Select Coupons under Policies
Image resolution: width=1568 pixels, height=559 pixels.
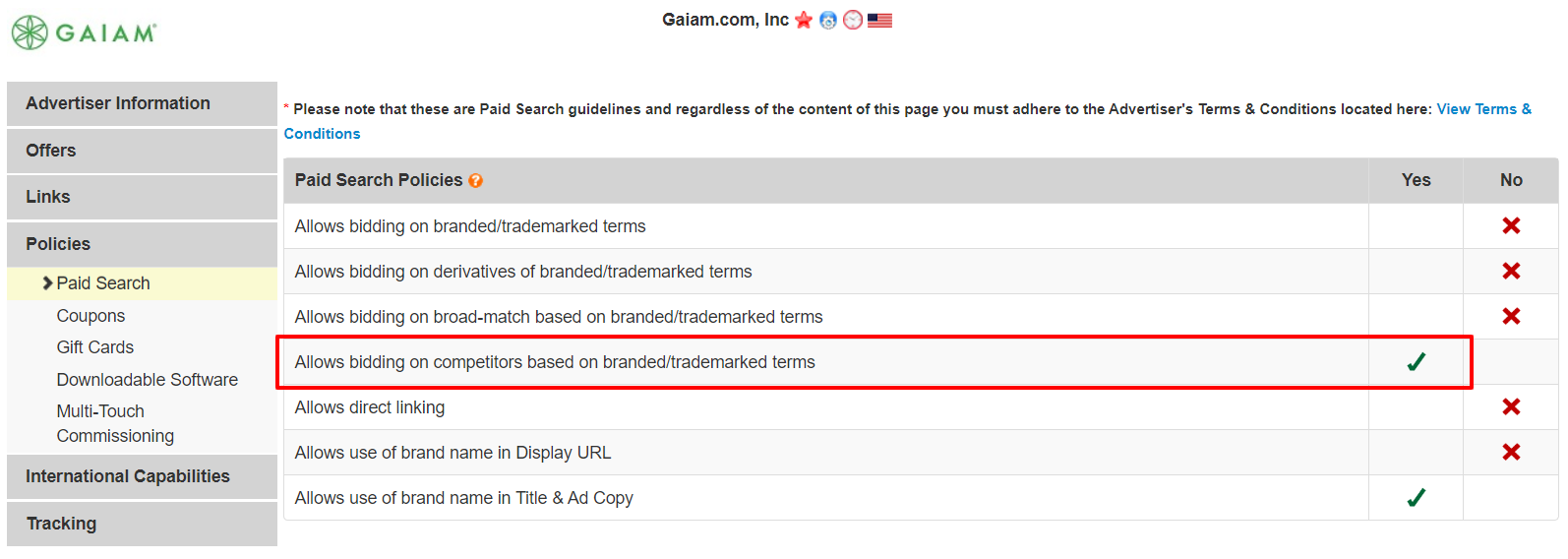click(x=90, y=316)
